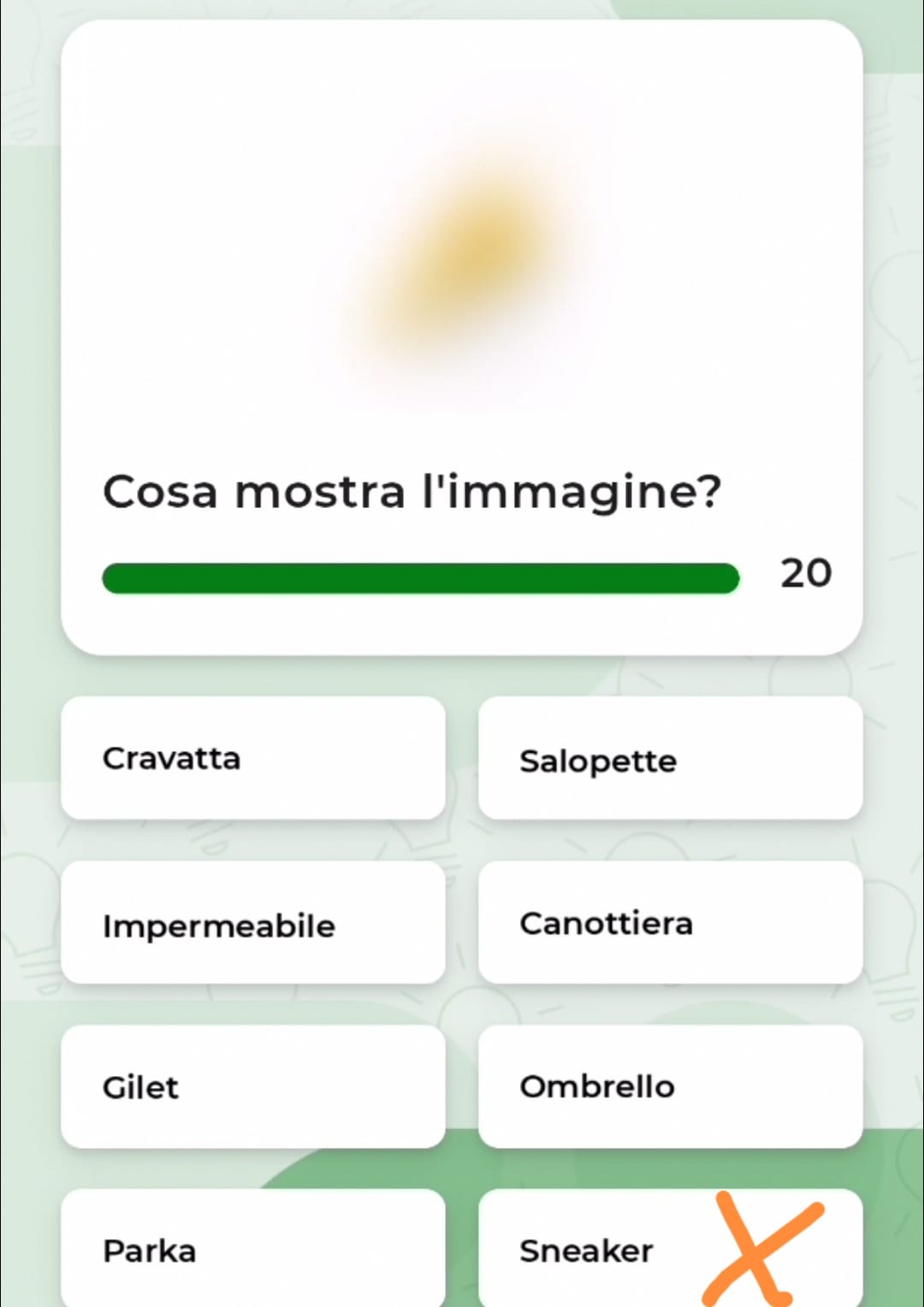Answer with the tie option Cravatta

[x=253, y=758]
